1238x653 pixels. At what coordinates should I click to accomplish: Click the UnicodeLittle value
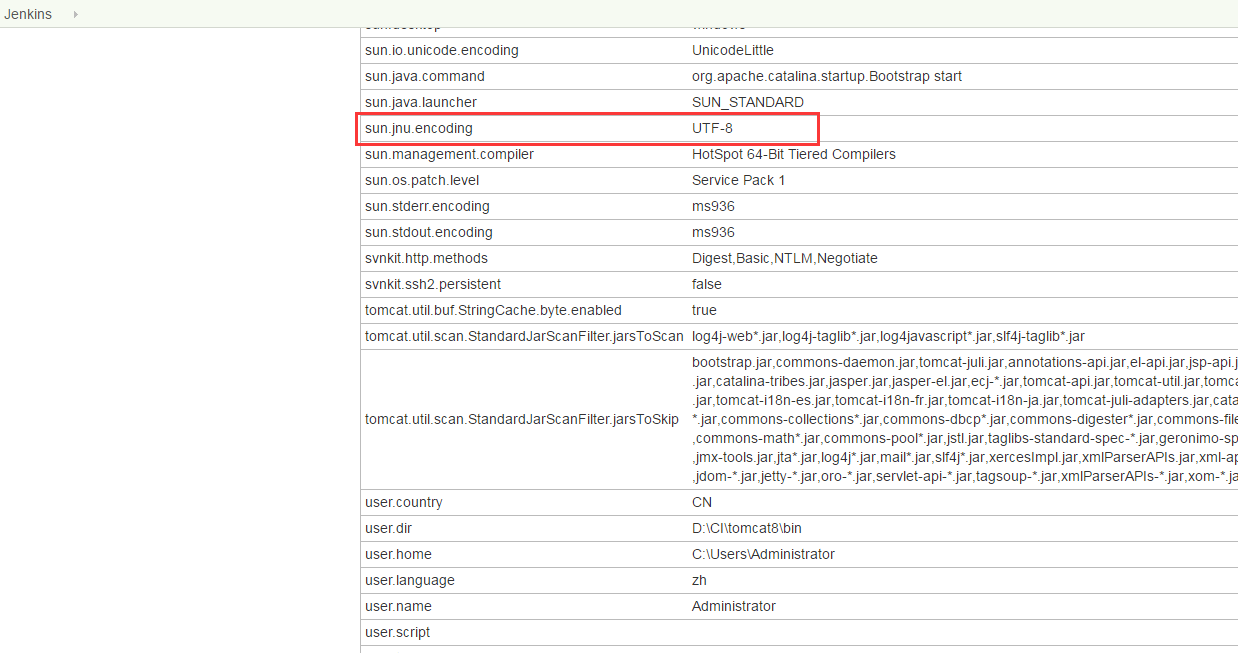pyautogui.click(x=732, y=50)
